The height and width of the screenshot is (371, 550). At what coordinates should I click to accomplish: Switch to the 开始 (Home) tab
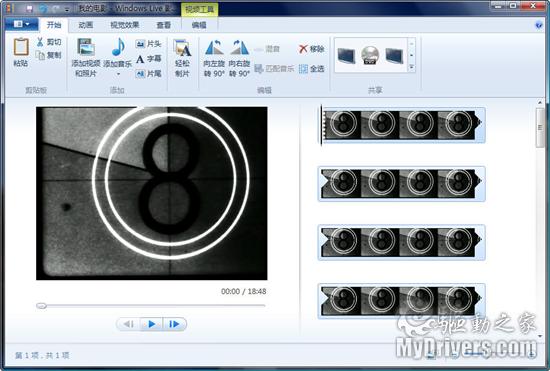click(54, 25)
